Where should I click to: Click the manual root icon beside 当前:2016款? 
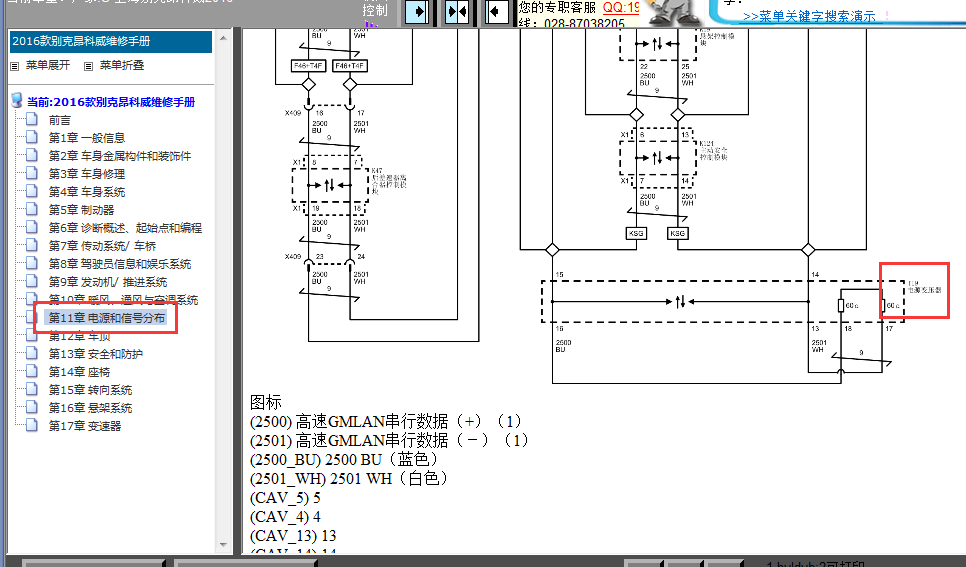pyautogui.click(x=17, y=100)
